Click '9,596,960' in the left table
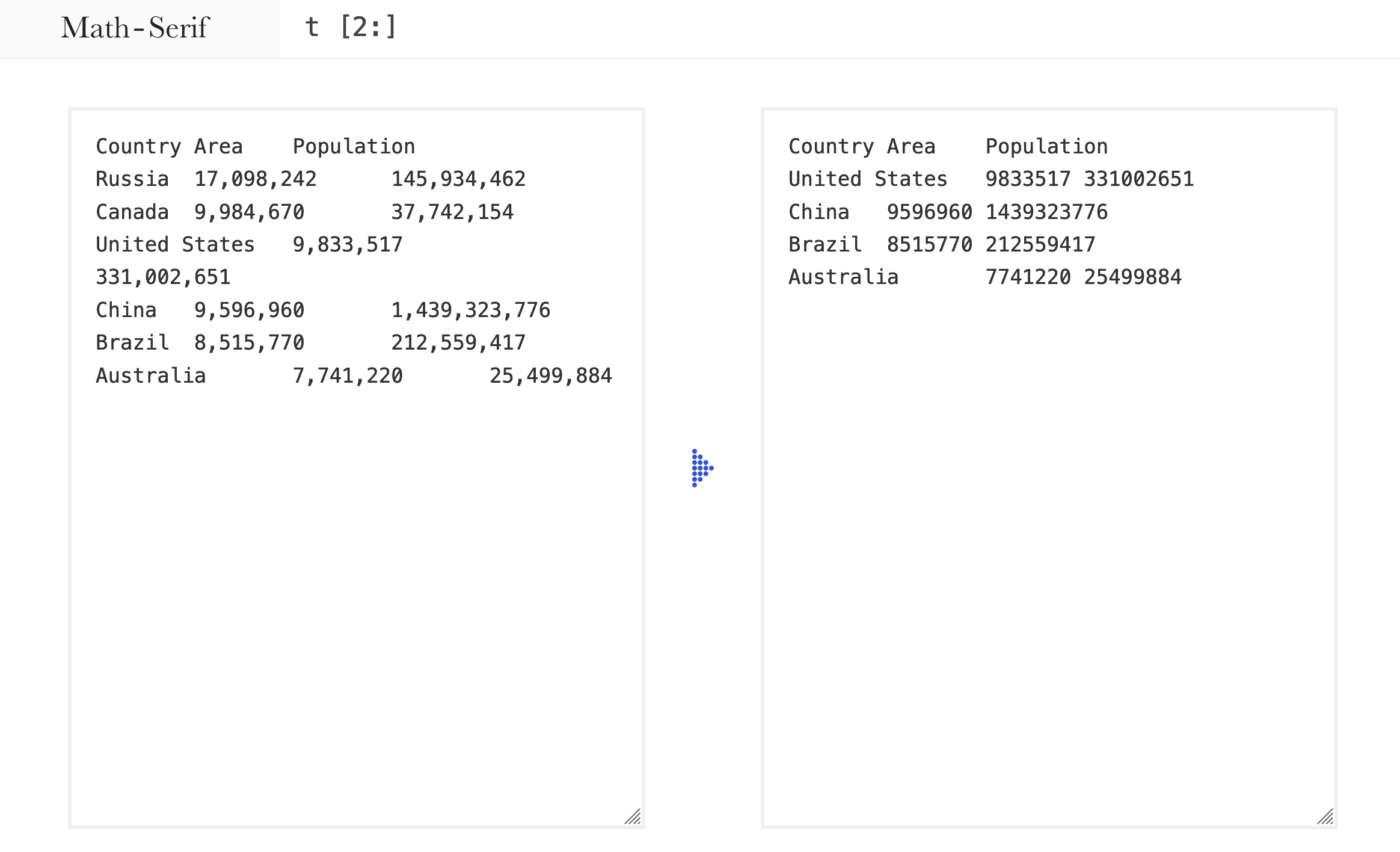This screenshot has width=1400, height=852. click(249, 310)
